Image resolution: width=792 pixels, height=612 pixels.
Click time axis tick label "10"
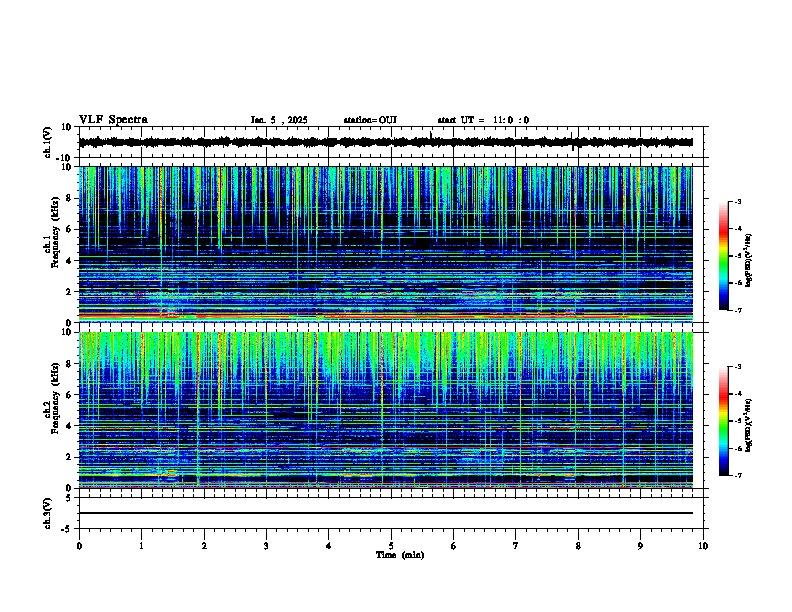(703, 546)
